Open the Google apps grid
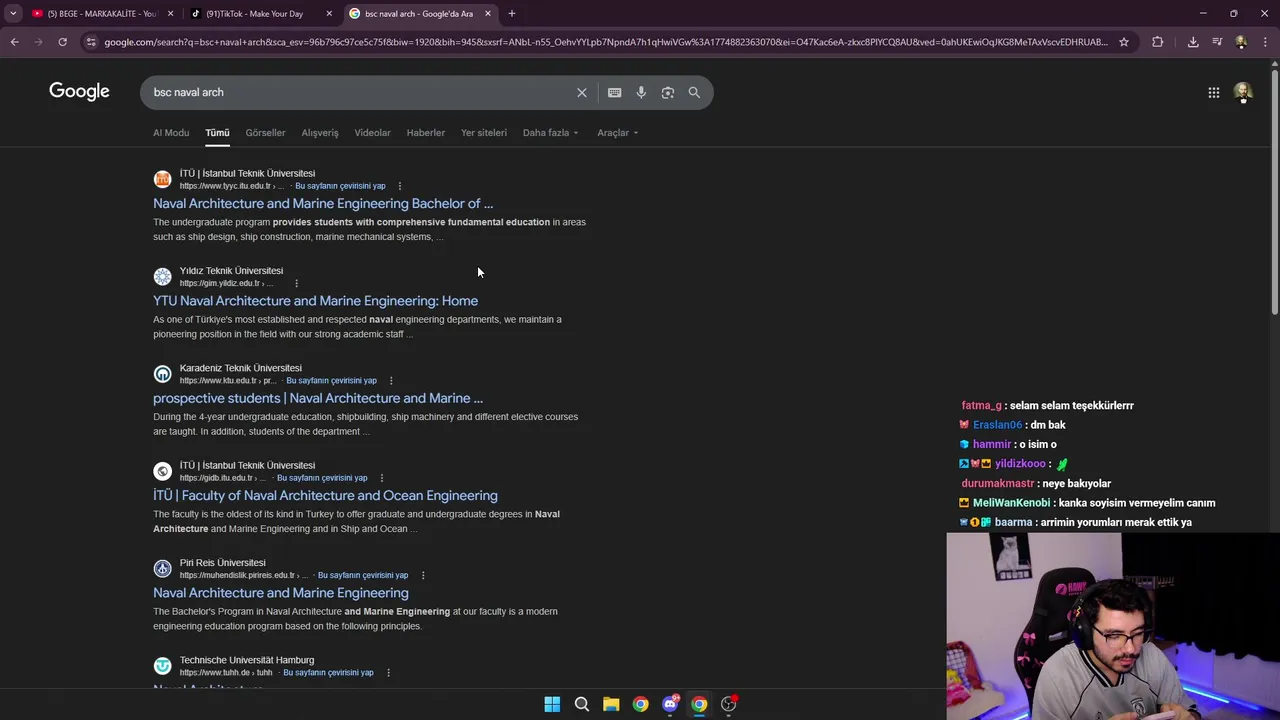1280x720 pixels. coord(1213,92)
